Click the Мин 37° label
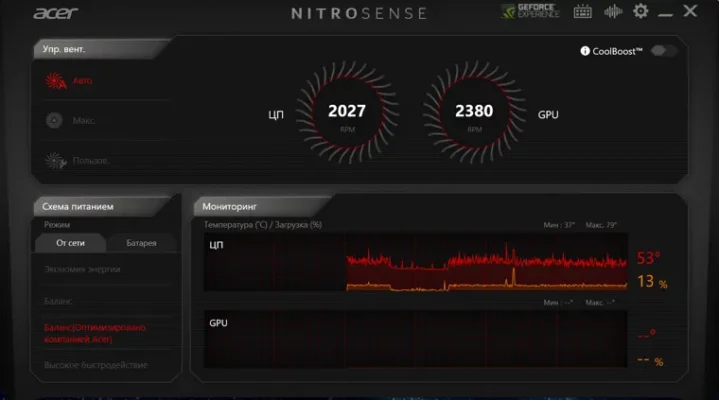The height and width of the screenshot is (400, 719). pos(559,225)
